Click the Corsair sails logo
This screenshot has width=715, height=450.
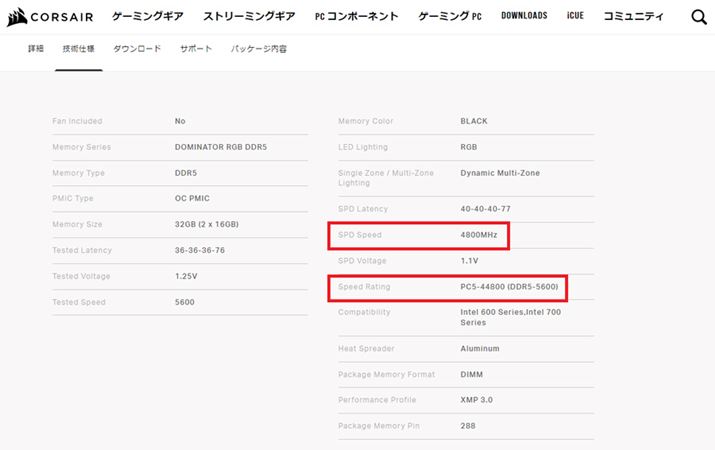(17, 17)
